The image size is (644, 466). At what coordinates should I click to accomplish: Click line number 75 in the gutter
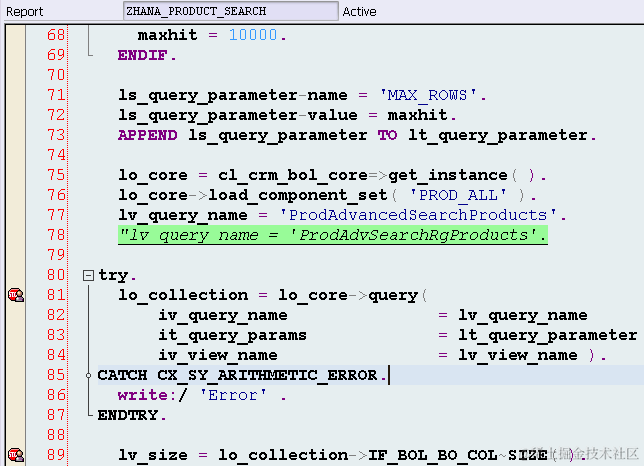[x=56, y=175]
